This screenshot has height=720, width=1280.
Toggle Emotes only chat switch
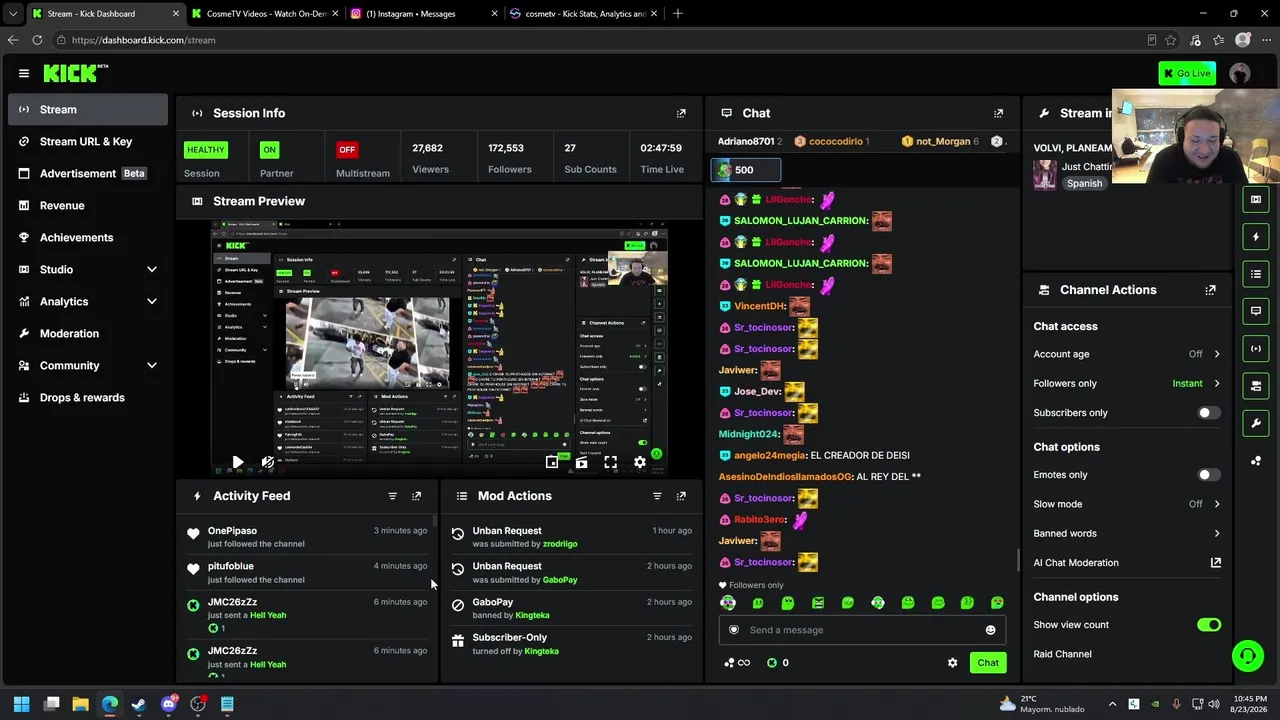[1209, 475]
